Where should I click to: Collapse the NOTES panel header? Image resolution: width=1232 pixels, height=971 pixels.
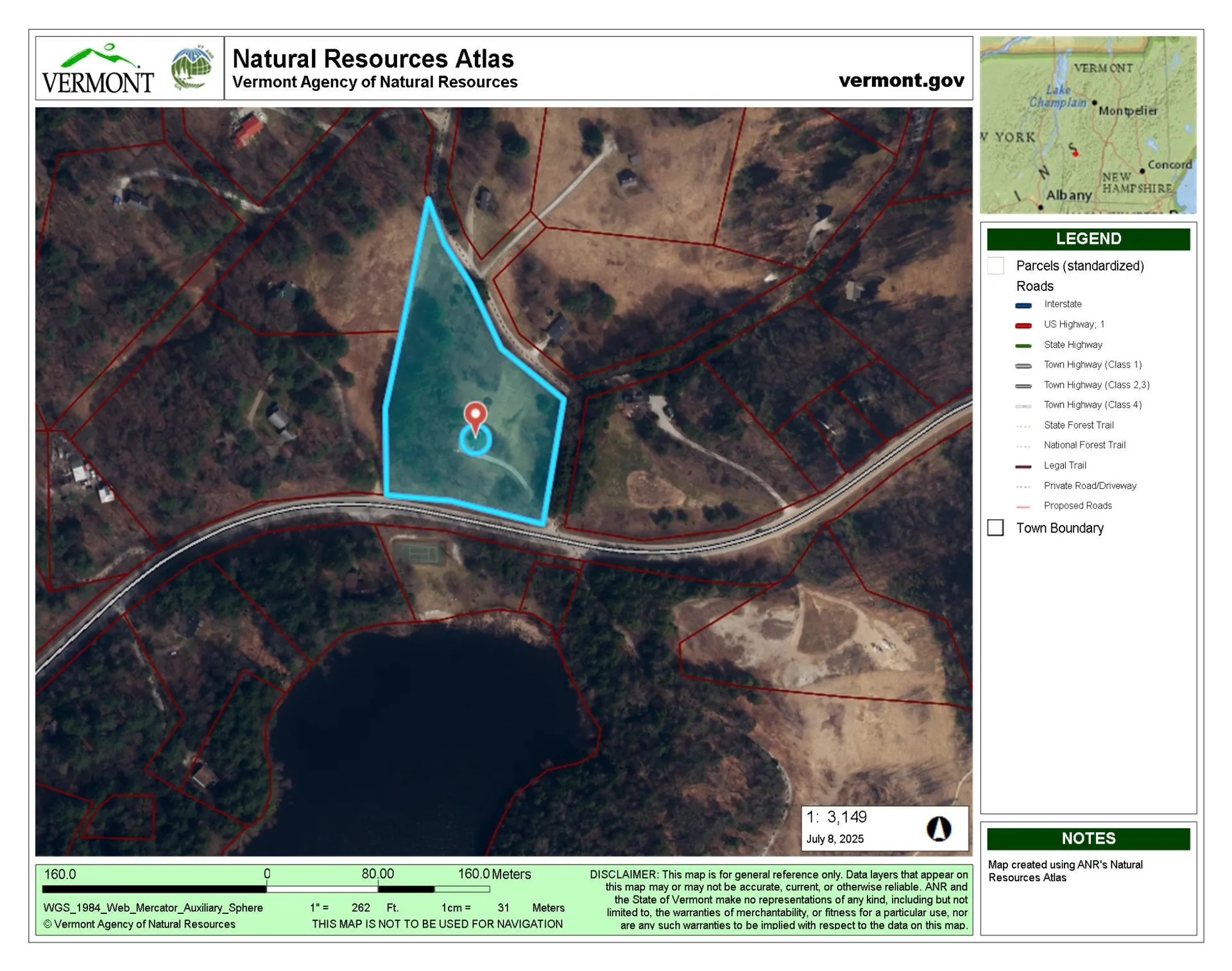(1088, 838)
